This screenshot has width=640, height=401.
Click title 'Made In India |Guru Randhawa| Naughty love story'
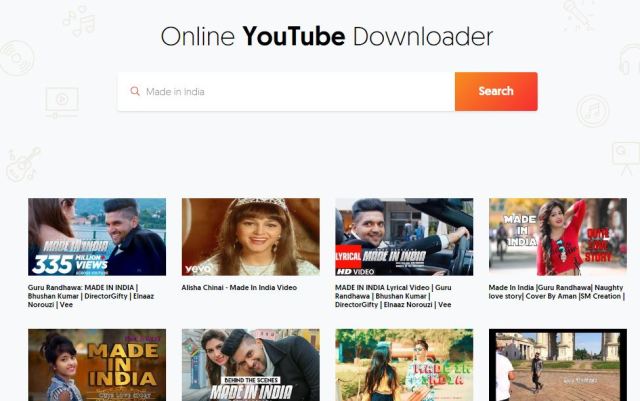pyautogui.click(x=557, y=292)
